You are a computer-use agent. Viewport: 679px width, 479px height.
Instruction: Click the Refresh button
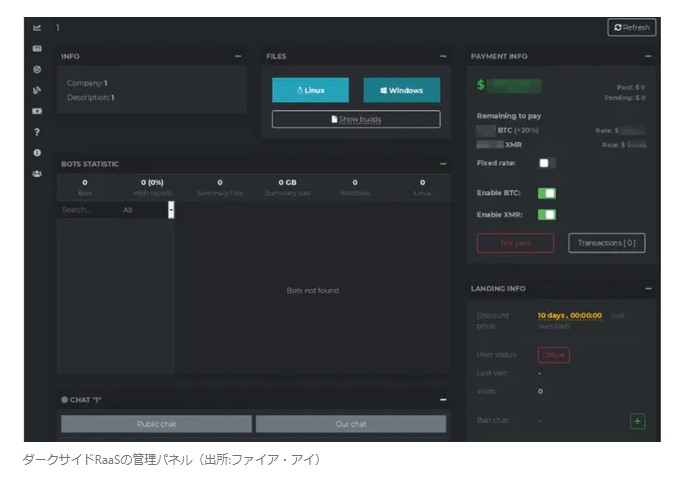[631, 28]
